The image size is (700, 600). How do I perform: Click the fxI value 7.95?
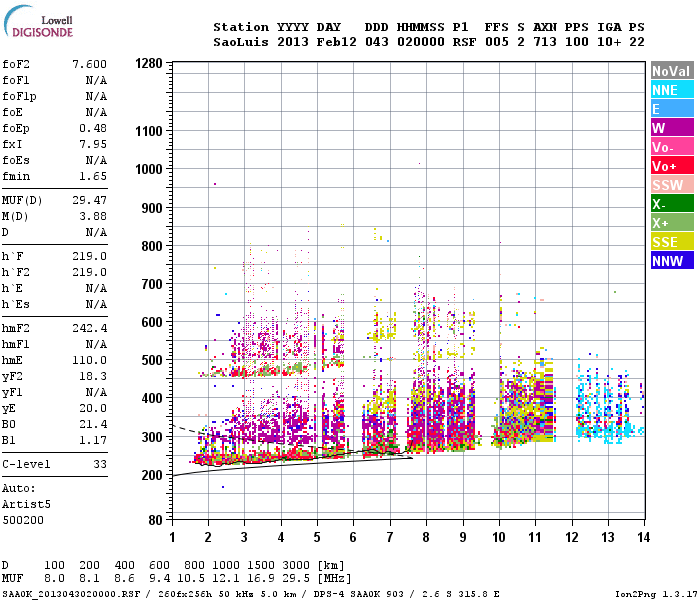pyautogui.click(x=93, y=144)
